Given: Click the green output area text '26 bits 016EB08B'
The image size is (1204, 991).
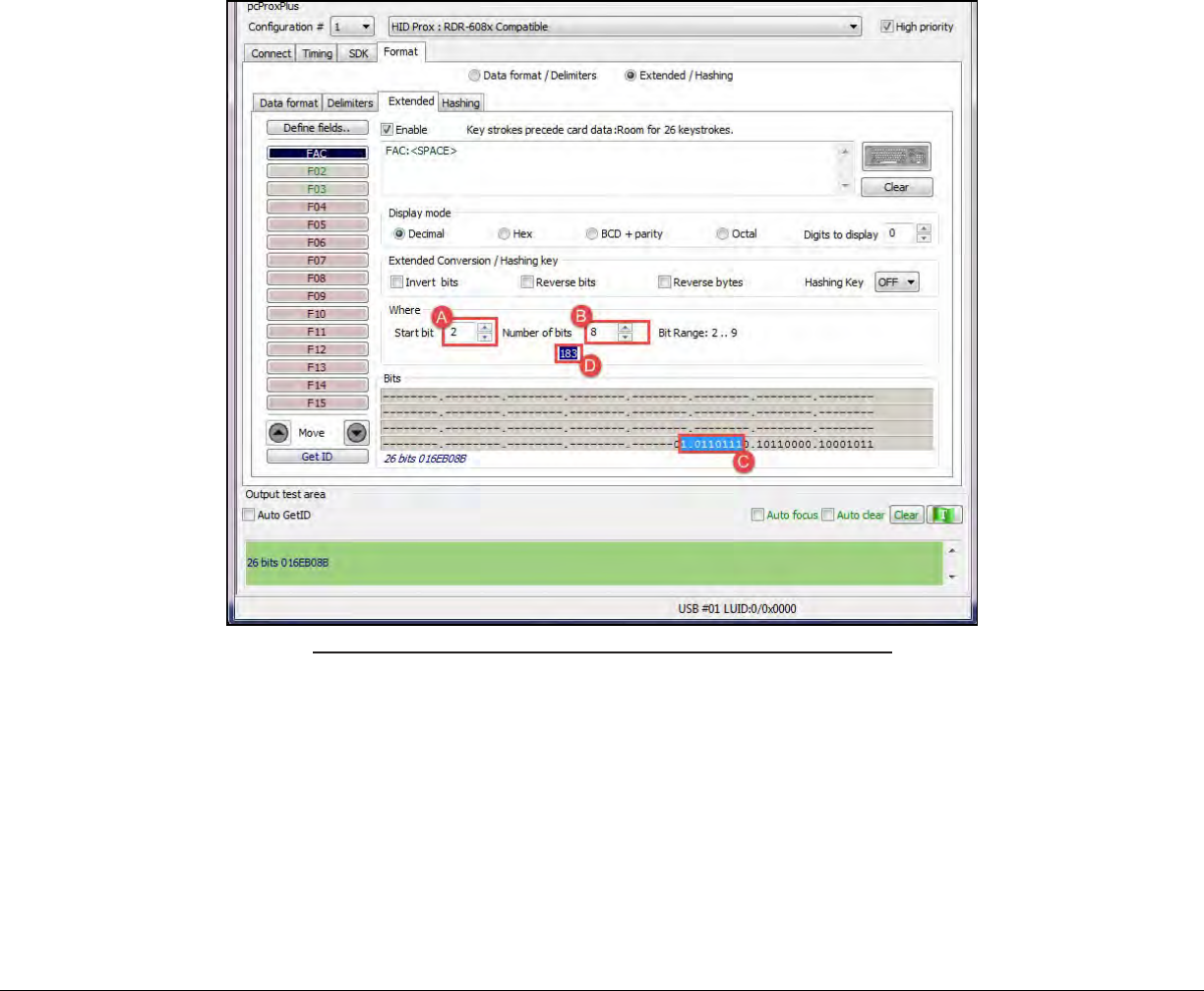Looking at the screenshot, I should (287, 563).
